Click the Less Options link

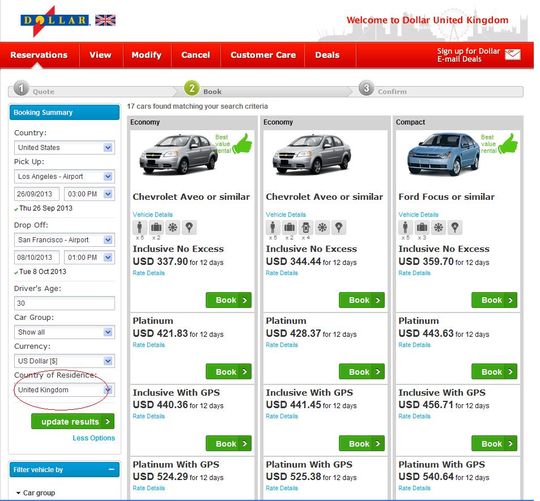pyautogui.click(x=94, y=438)
